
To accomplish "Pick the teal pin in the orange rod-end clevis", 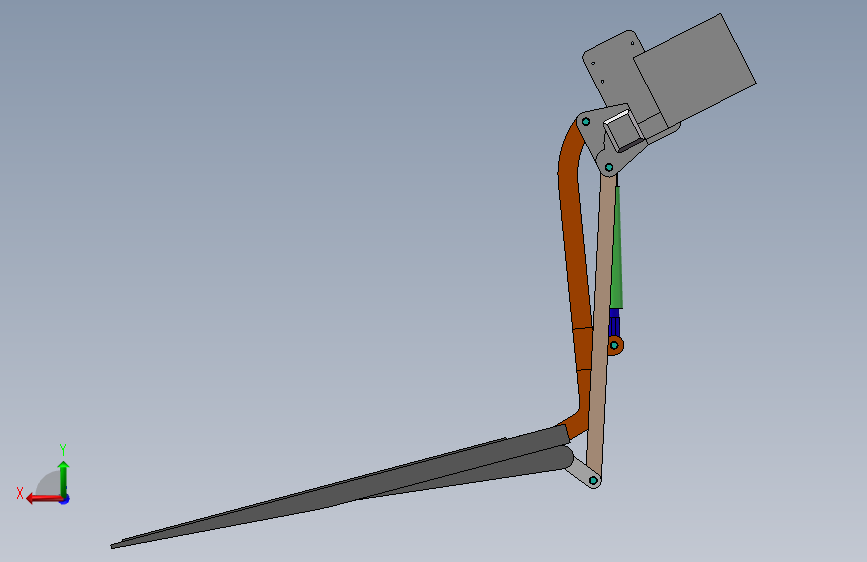I will pos(614,345).
